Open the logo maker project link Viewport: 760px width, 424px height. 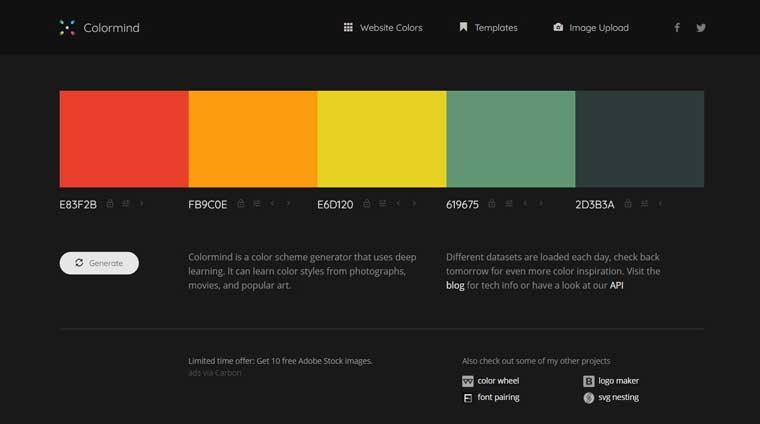[612, 381]
